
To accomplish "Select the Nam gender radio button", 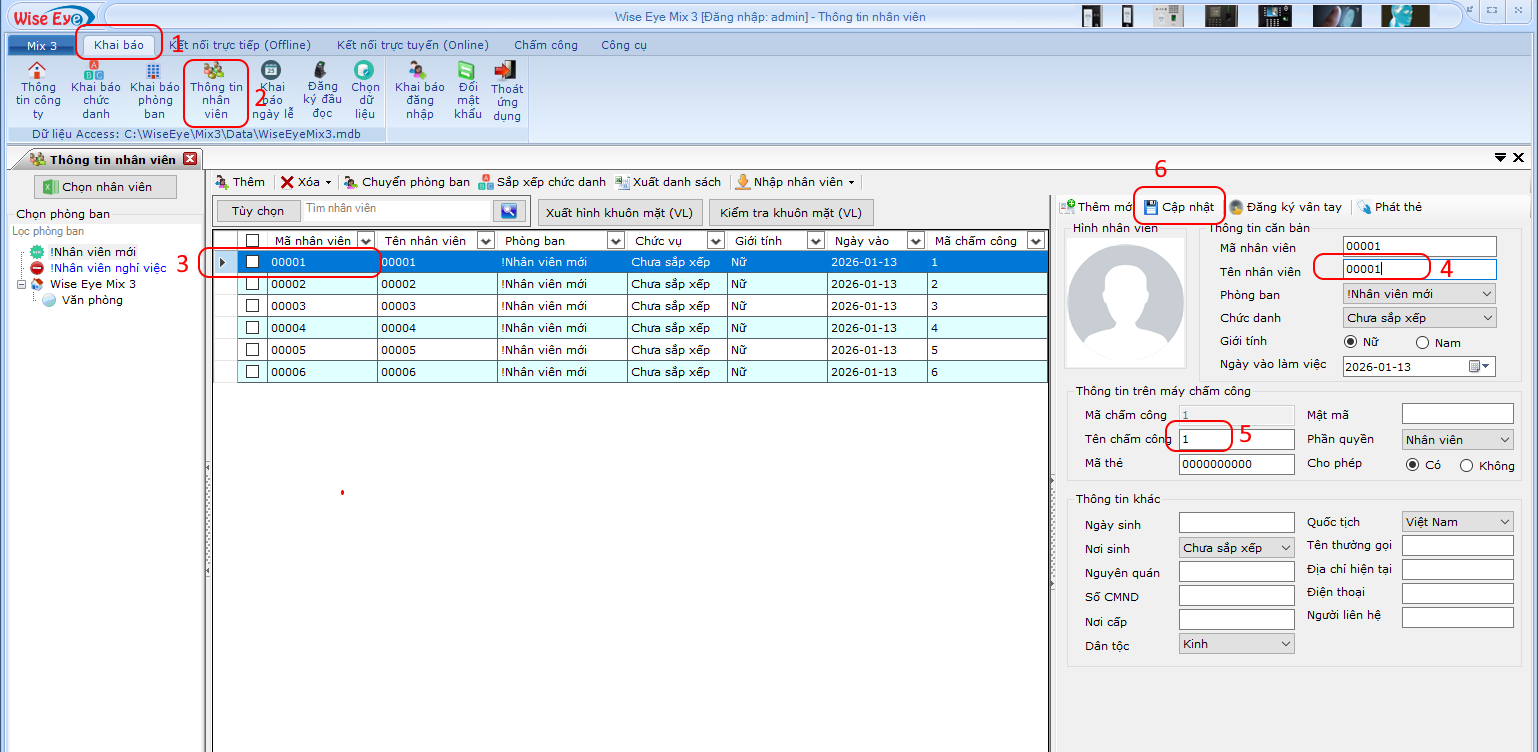I will (x=1422, y=343).
